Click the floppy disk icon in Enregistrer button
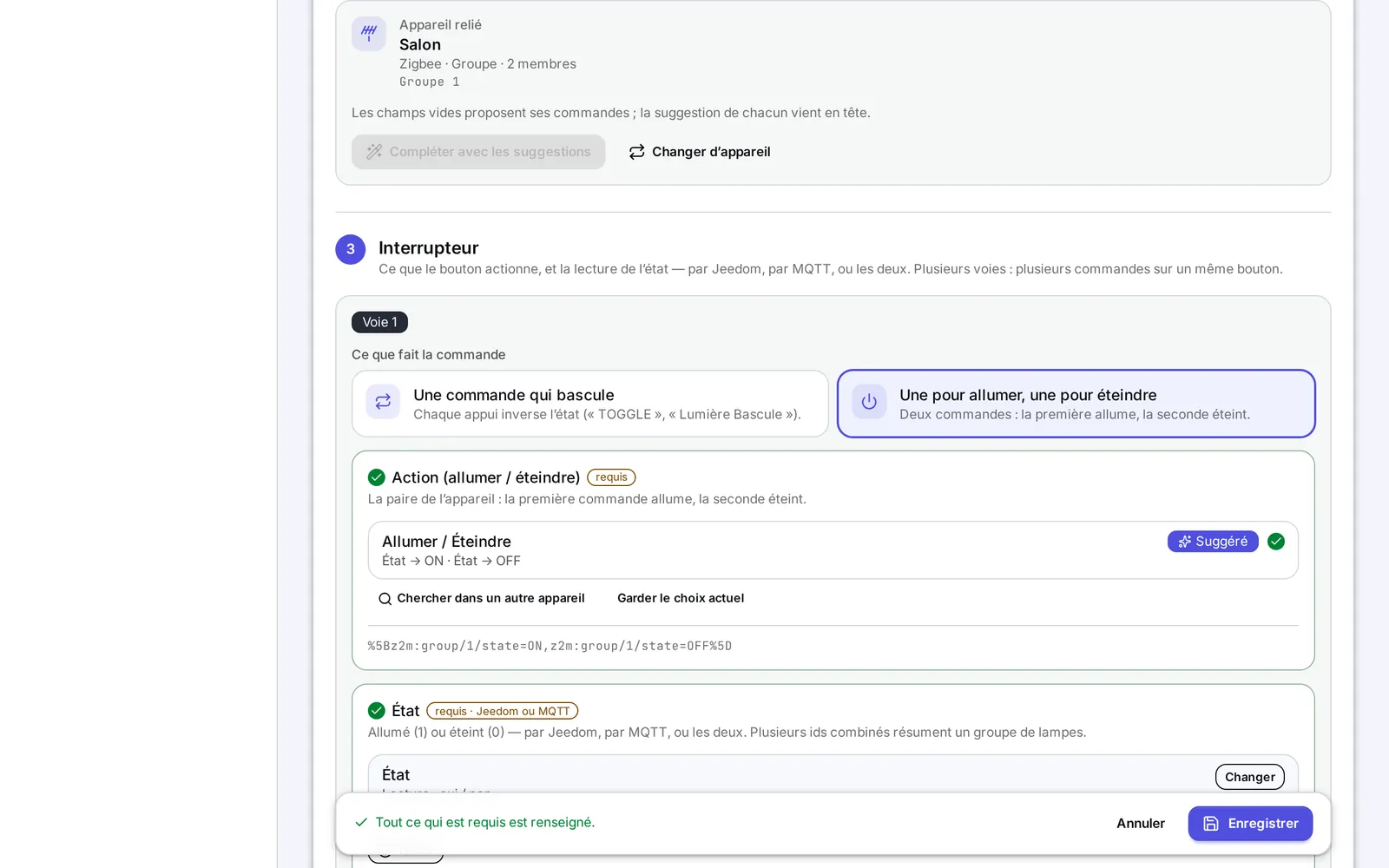 coord(1211,824)
